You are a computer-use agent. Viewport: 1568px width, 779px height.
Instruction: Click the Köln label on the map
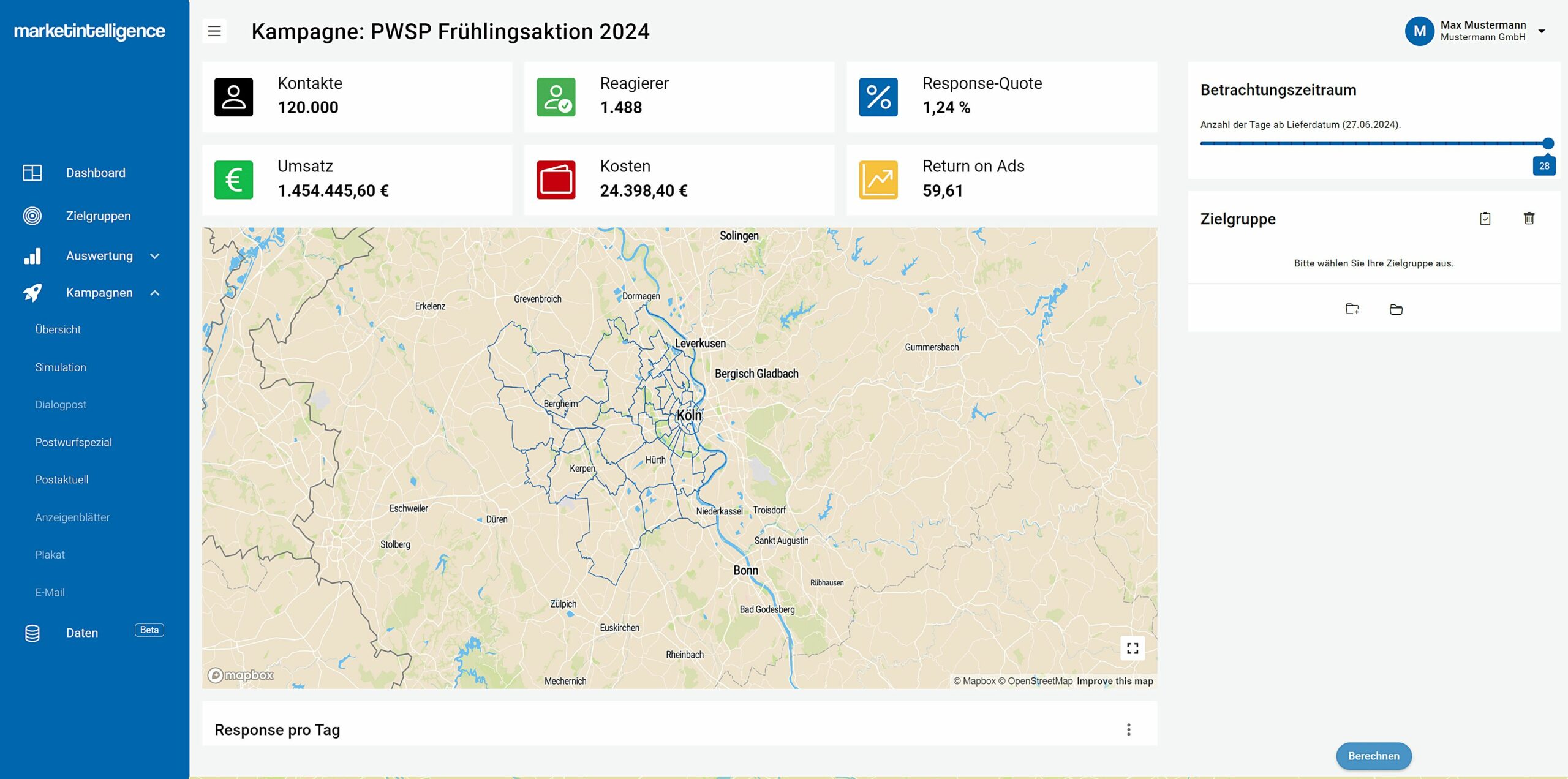point(688,416)
